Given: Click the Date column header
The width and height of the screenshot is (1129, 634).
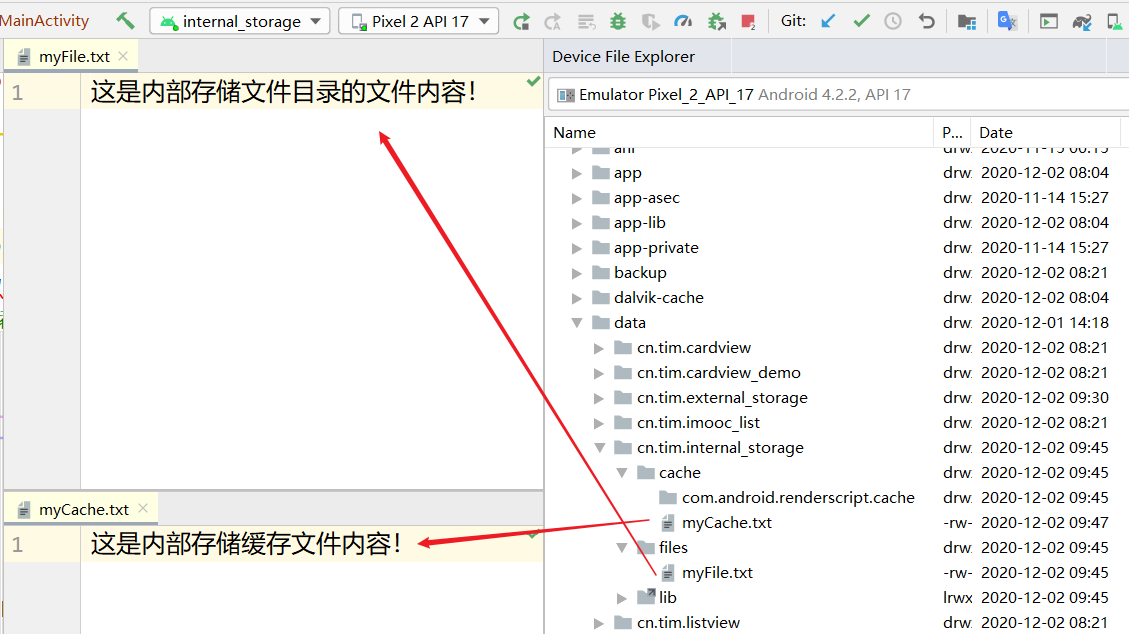Looking at the screenshot, I should [996, 132].
